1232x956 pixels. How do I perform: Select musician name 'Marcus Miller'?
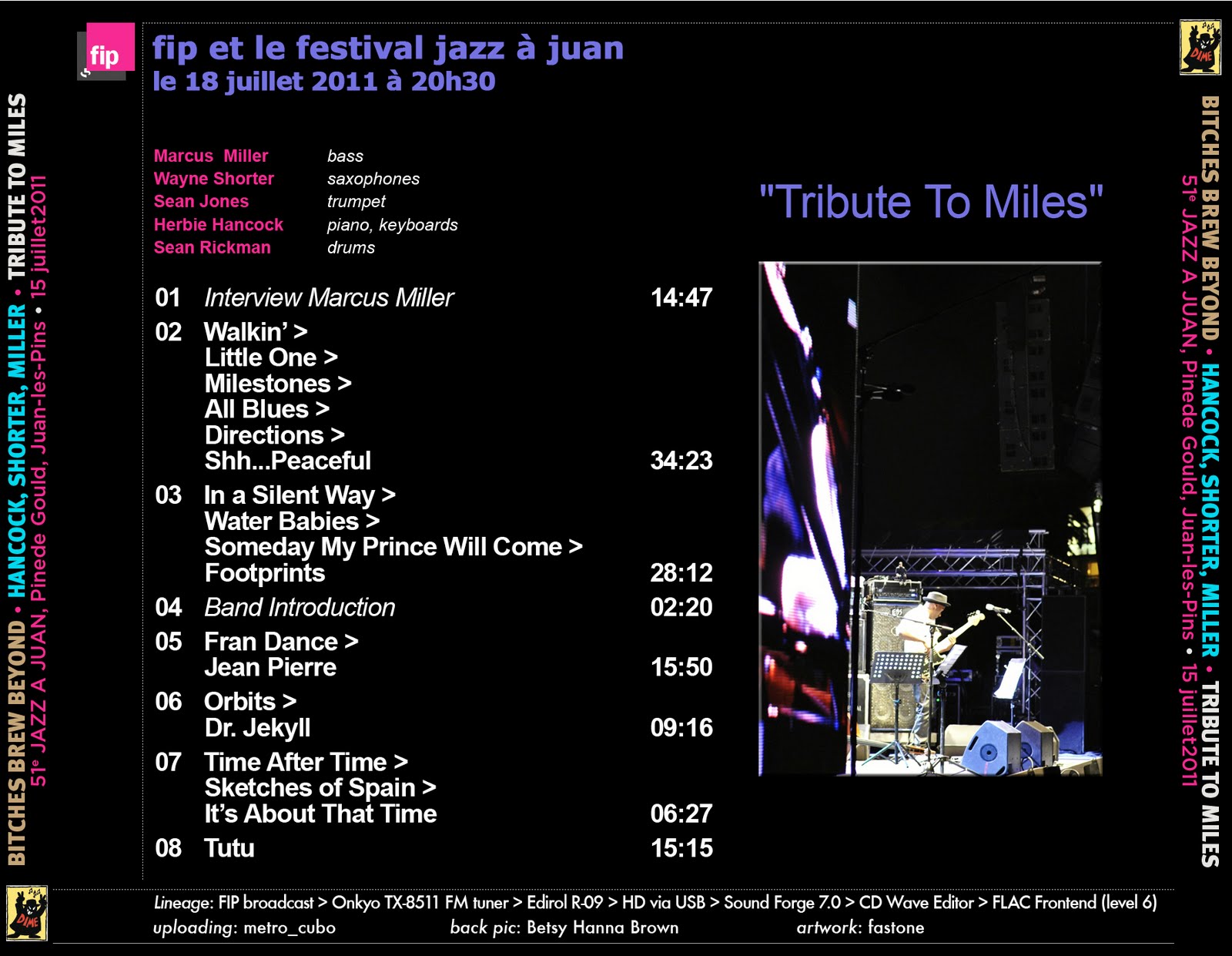(x=211, y=156)
